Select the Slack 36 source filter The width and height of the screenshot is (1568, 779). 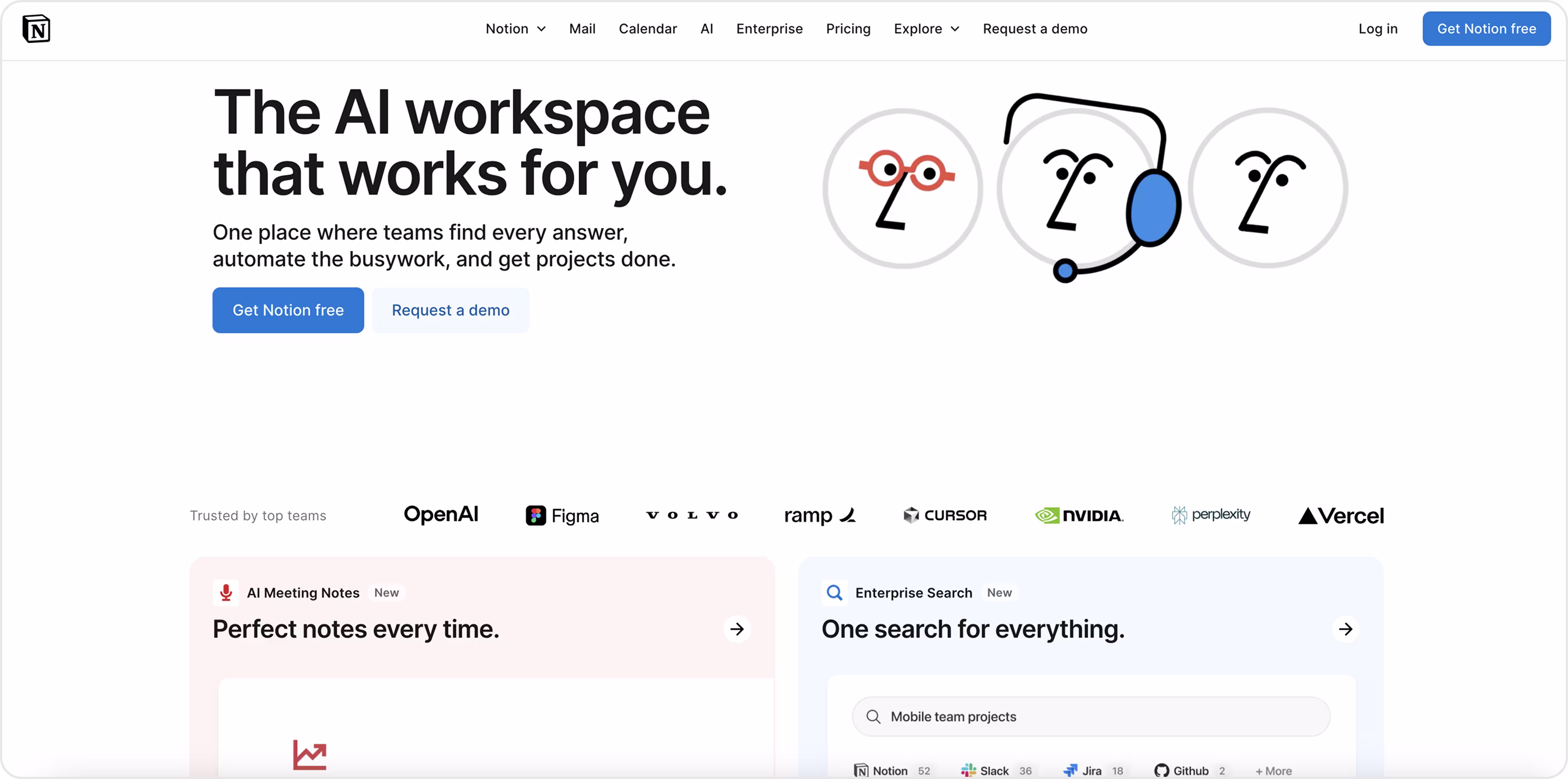click(x=996, y=770)
